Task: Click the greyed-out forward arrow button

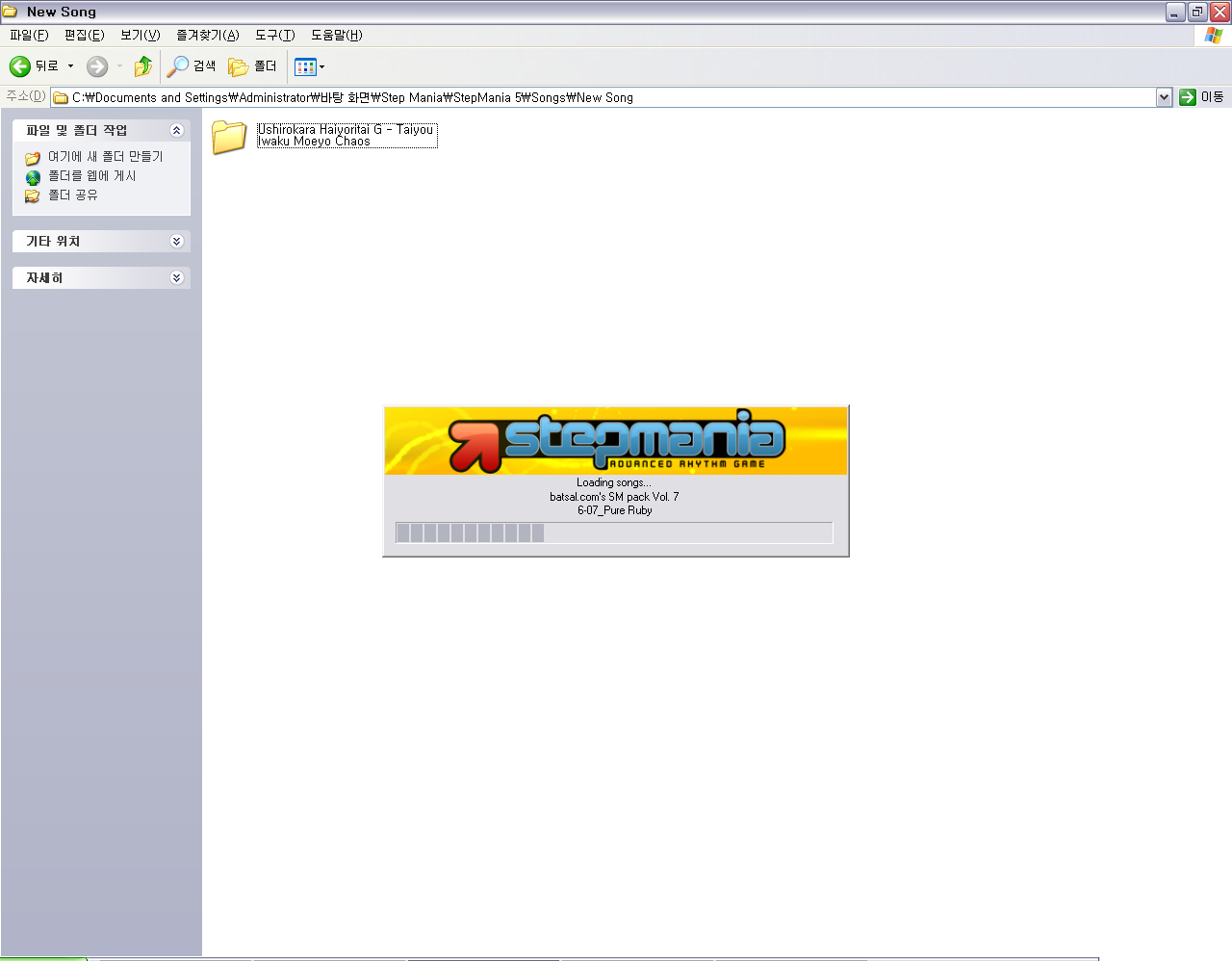Action: pyautogui.click(x=97, y=66)
